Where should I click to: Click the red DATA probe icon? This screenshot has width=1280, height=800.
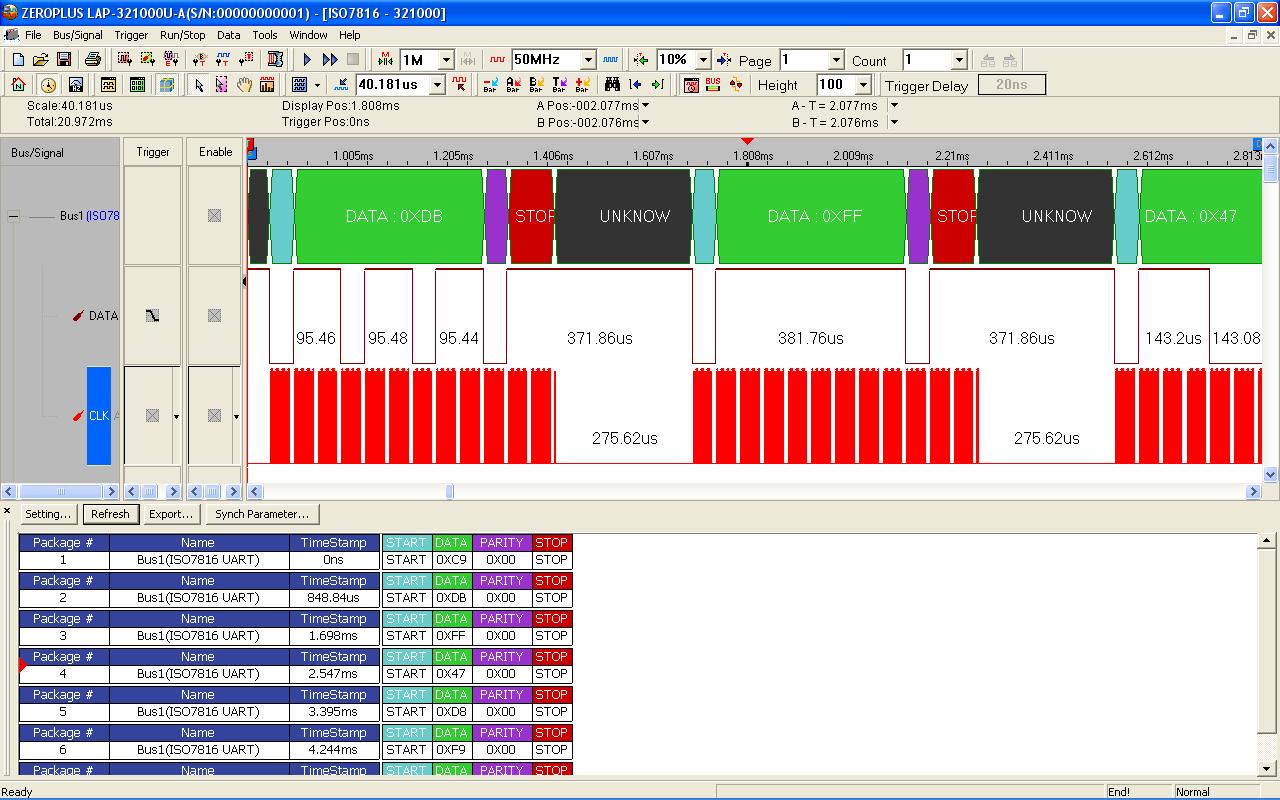click(78, 316)
